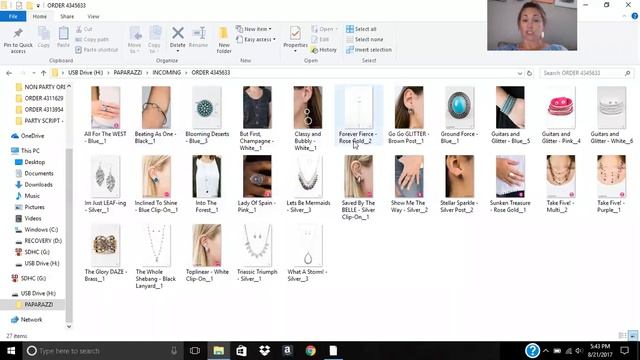640x360 pixels.
Task: Select the Forever Fierce - Rose Gold_2 file
Action: (358, 115)
